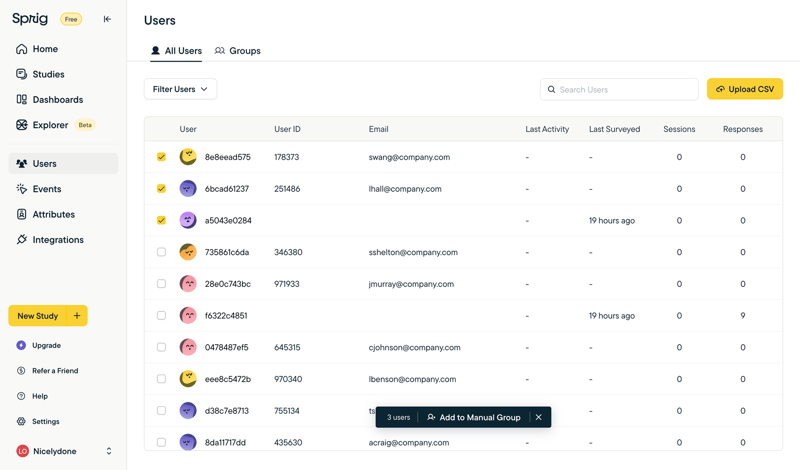
Task: Click the Explorer icon in sidebar
Action: 21,125
